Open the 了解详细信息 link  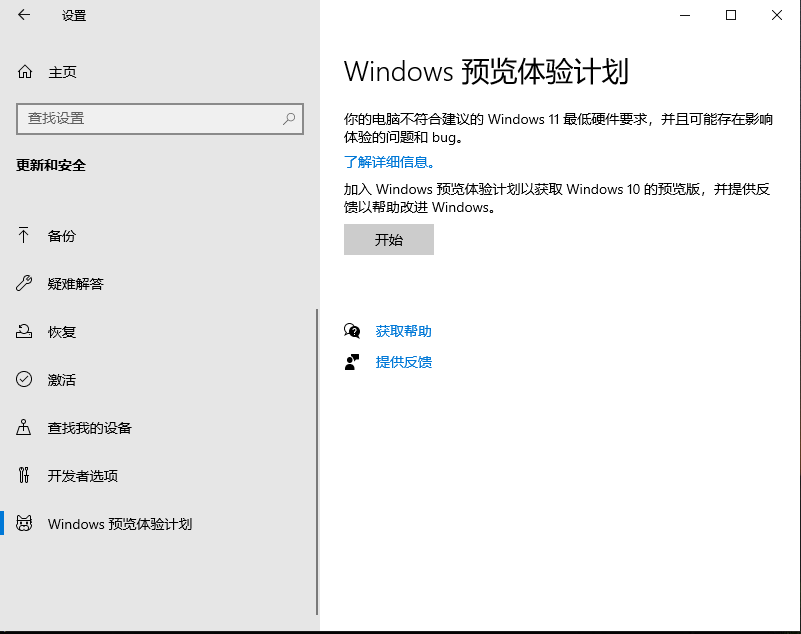390,162
